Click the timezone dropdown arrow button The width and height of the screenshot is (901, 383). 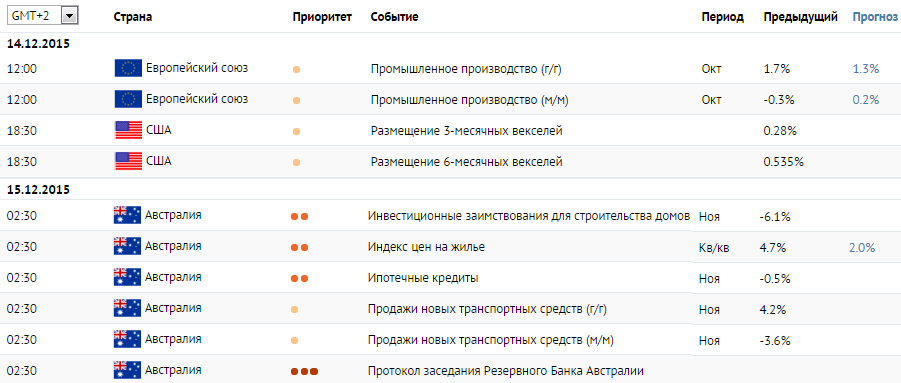pos(69,16)
